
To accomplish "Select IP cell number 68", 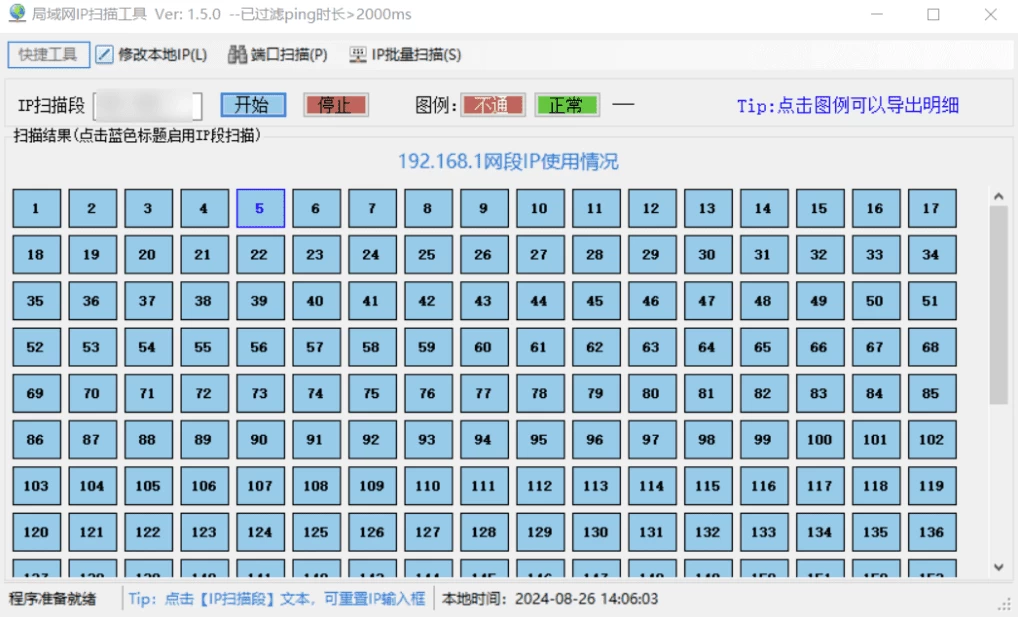I will tap(931, 348).
